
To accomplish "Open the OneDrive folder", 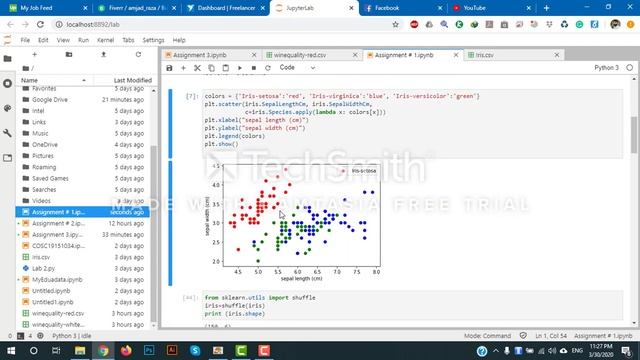I will tap(83, 144).
